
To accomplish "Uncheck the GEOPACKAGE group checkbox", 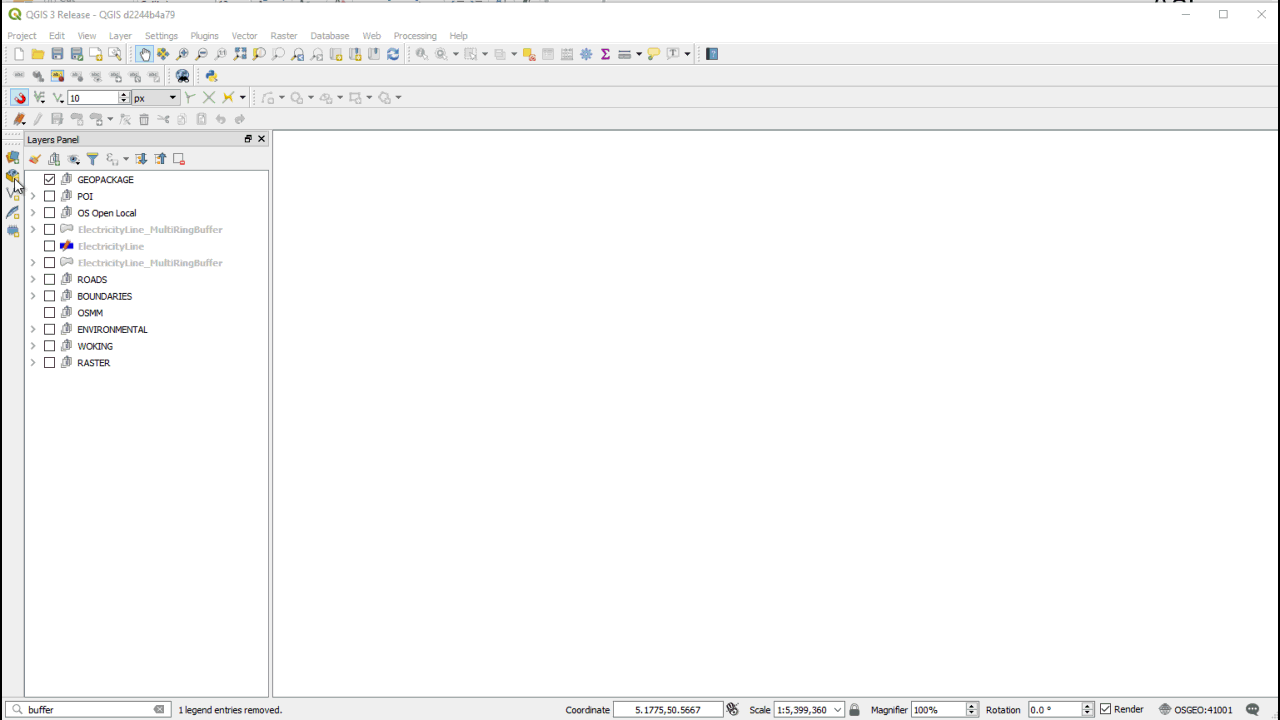I will 49,180.
